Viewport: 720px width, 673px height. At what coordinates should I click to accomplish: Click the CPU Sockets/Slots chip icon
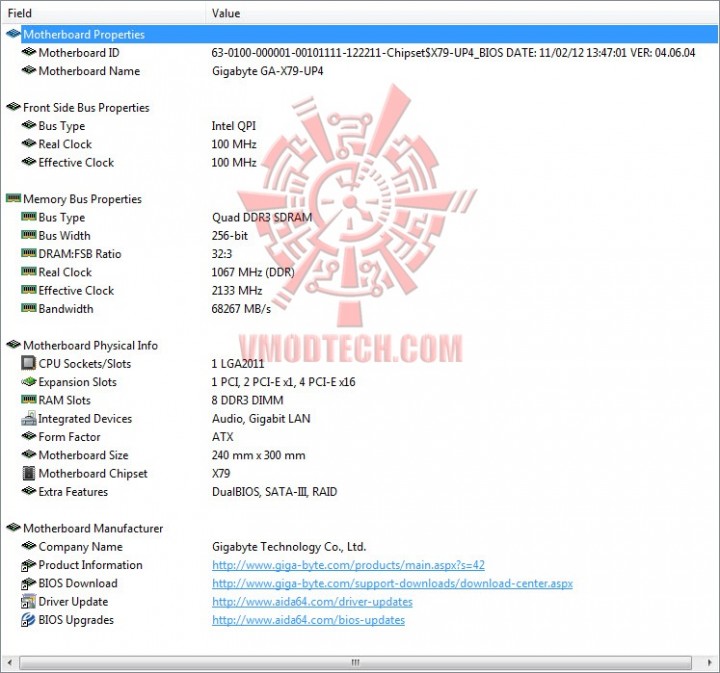click(28, 363)
